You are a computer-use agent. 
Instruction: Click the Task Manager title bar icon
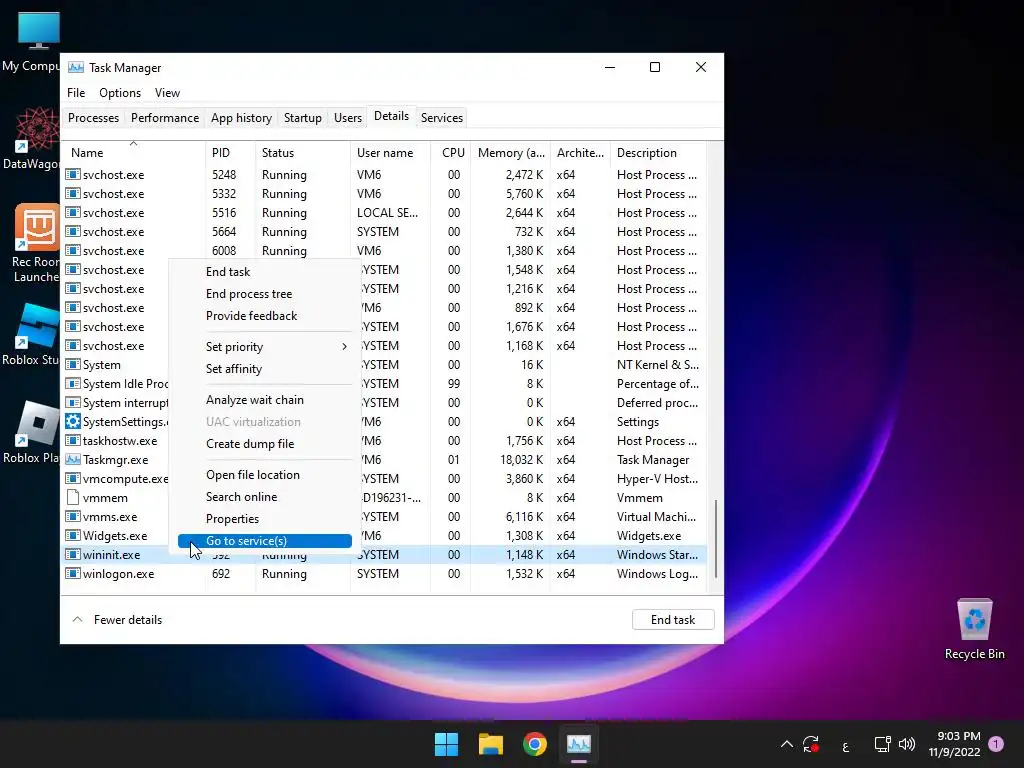[76, 67]
